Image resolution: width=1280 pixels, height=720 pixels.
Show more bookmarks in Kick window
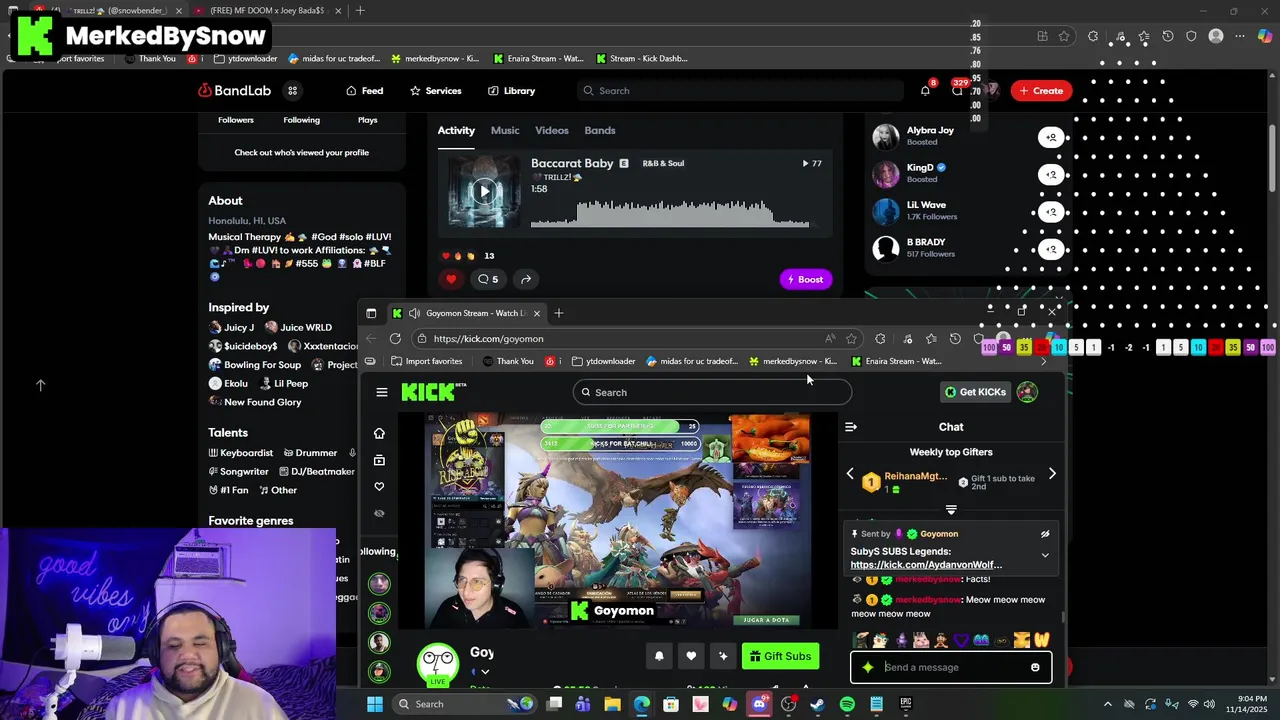tap(1044, 361)
